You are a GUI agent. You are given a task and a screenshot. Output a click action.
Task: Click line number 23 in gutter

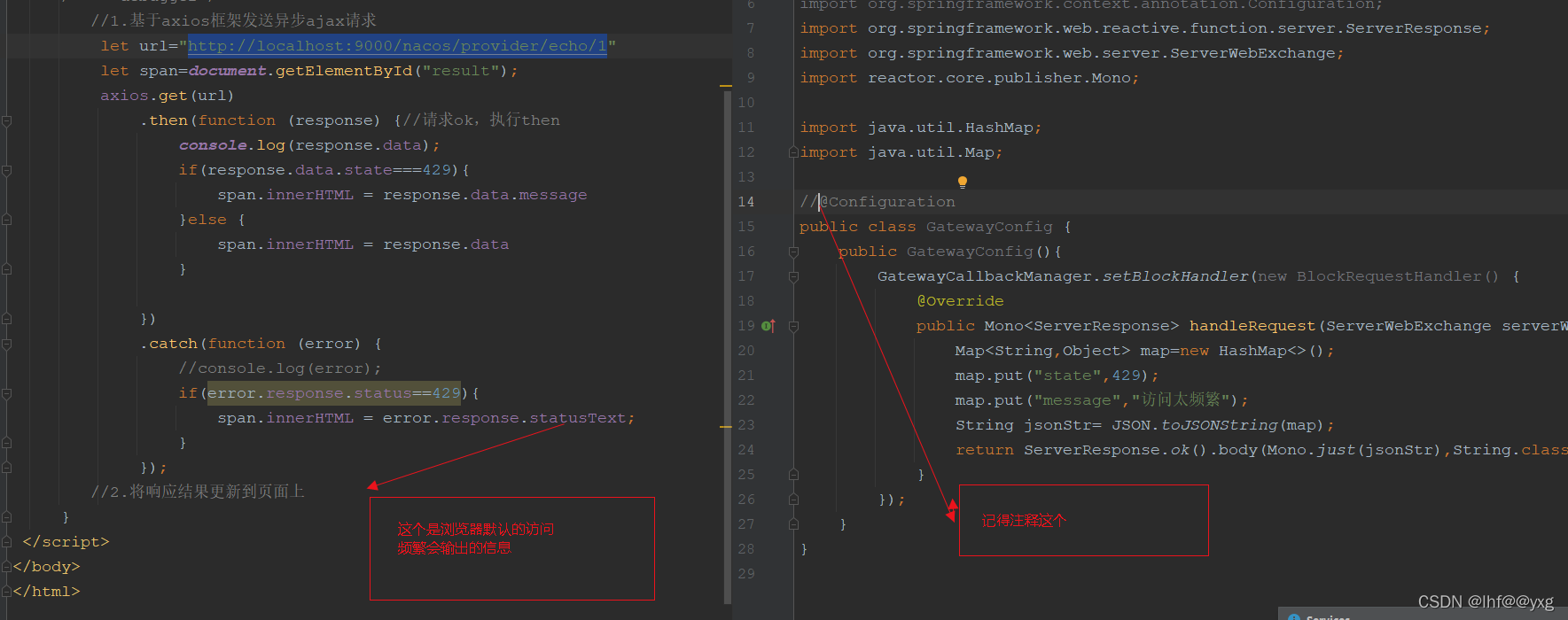tap(746, 425)
